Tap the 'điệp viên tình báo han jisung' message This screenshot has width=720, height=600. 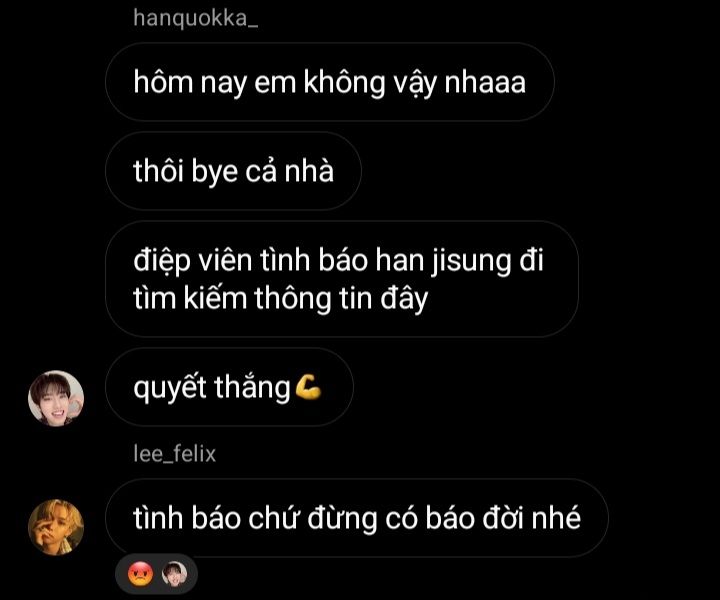point(342,279)
